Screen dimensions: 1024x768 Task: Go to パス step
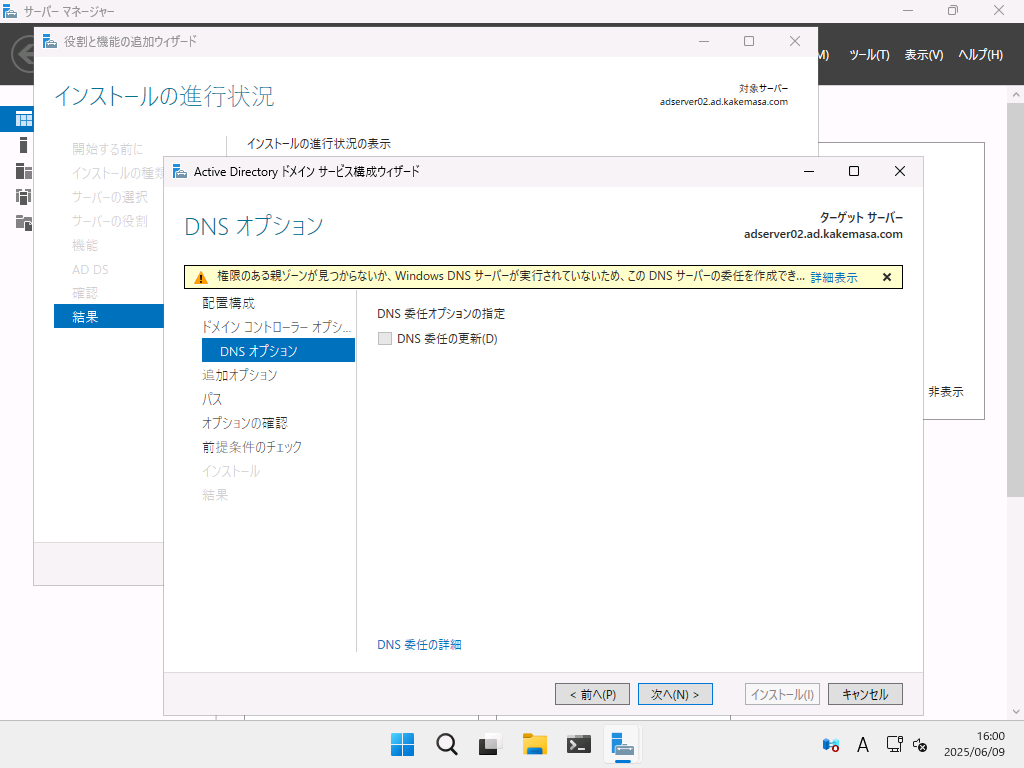212,399
